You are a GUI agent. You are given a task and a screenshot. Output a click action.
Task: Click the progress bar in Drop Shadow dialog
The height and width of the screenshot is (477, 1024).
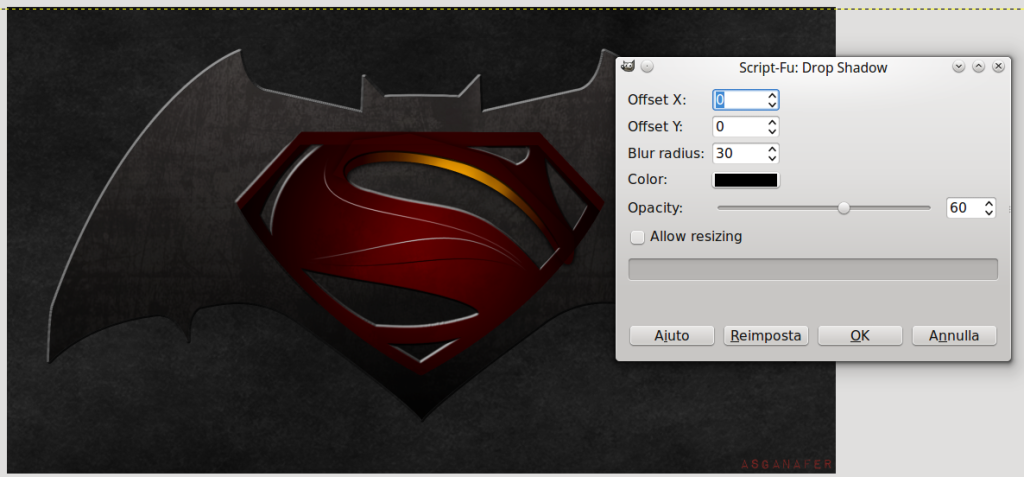(x=813, y=269)
